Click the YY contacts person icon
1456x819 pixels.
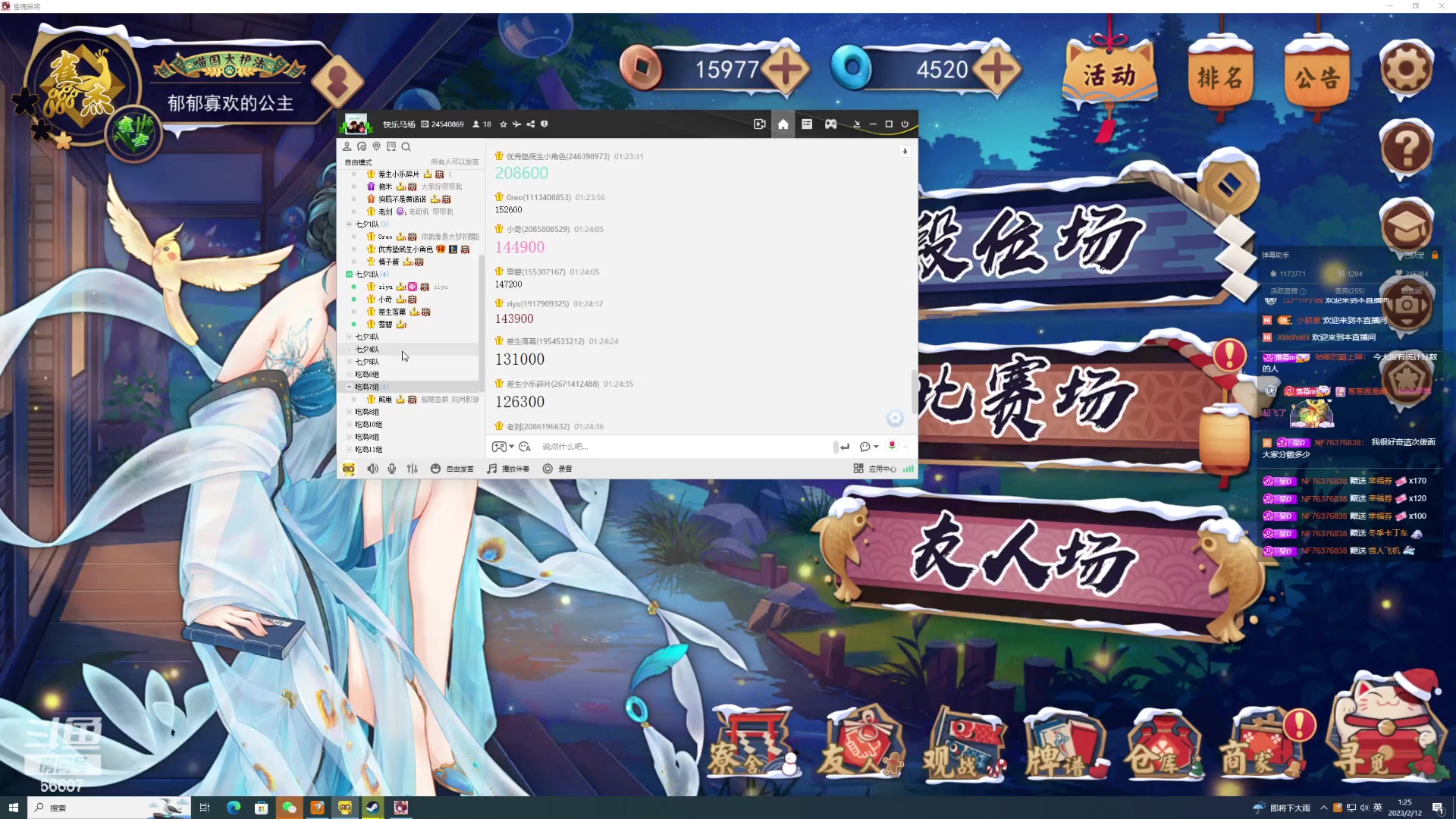point(347,147)
